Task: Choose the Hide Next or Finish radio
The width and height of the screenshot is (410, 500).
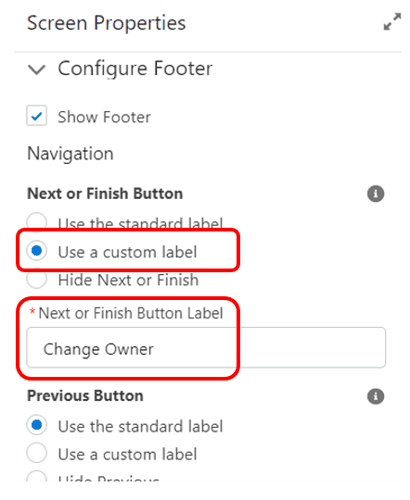Action: click(37, 279)
